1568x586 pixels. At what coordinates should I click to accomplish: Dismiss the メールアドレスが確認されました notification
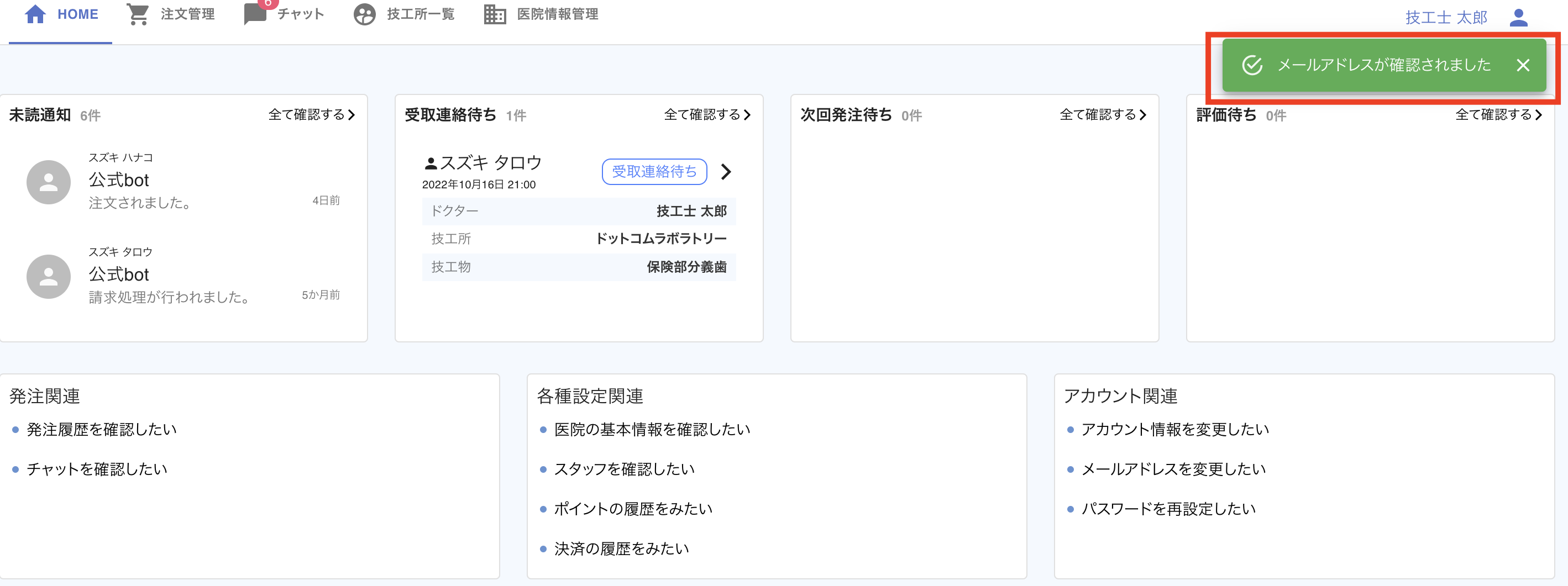(x=1522, y=65)
